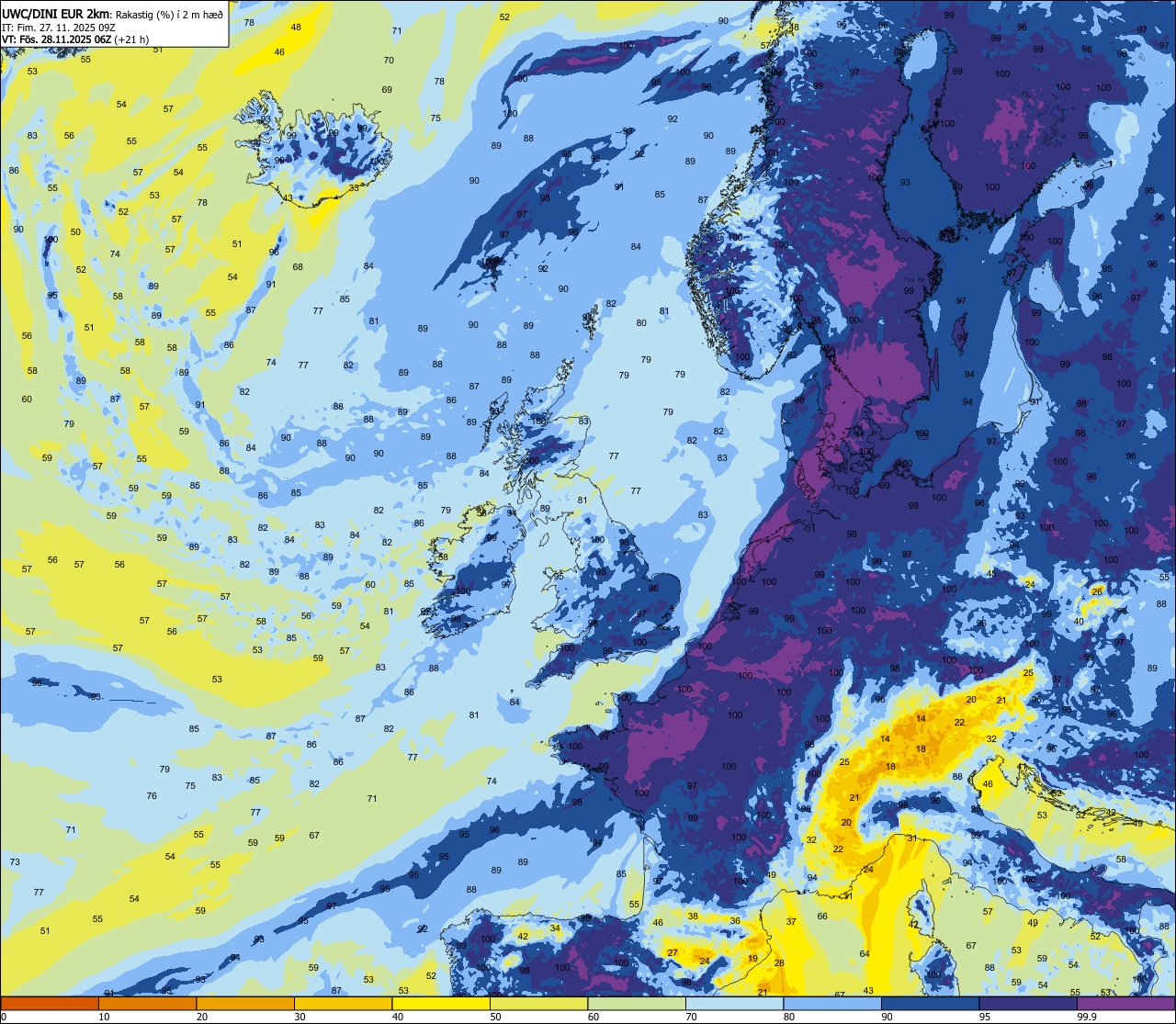The height and width of the screenshot is (1024, 1176).
Task: Click the yellow-green 50–60 legend segment
Action: click(x=538, y=1003)
